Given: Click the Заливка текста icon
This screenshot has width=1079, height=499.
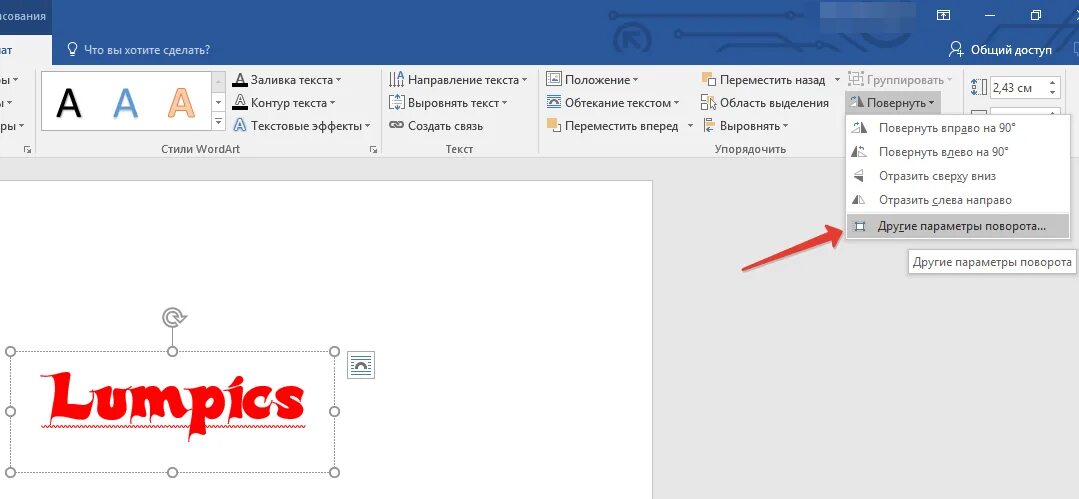Looking at the screenshot, I should (x=239, y=80).
